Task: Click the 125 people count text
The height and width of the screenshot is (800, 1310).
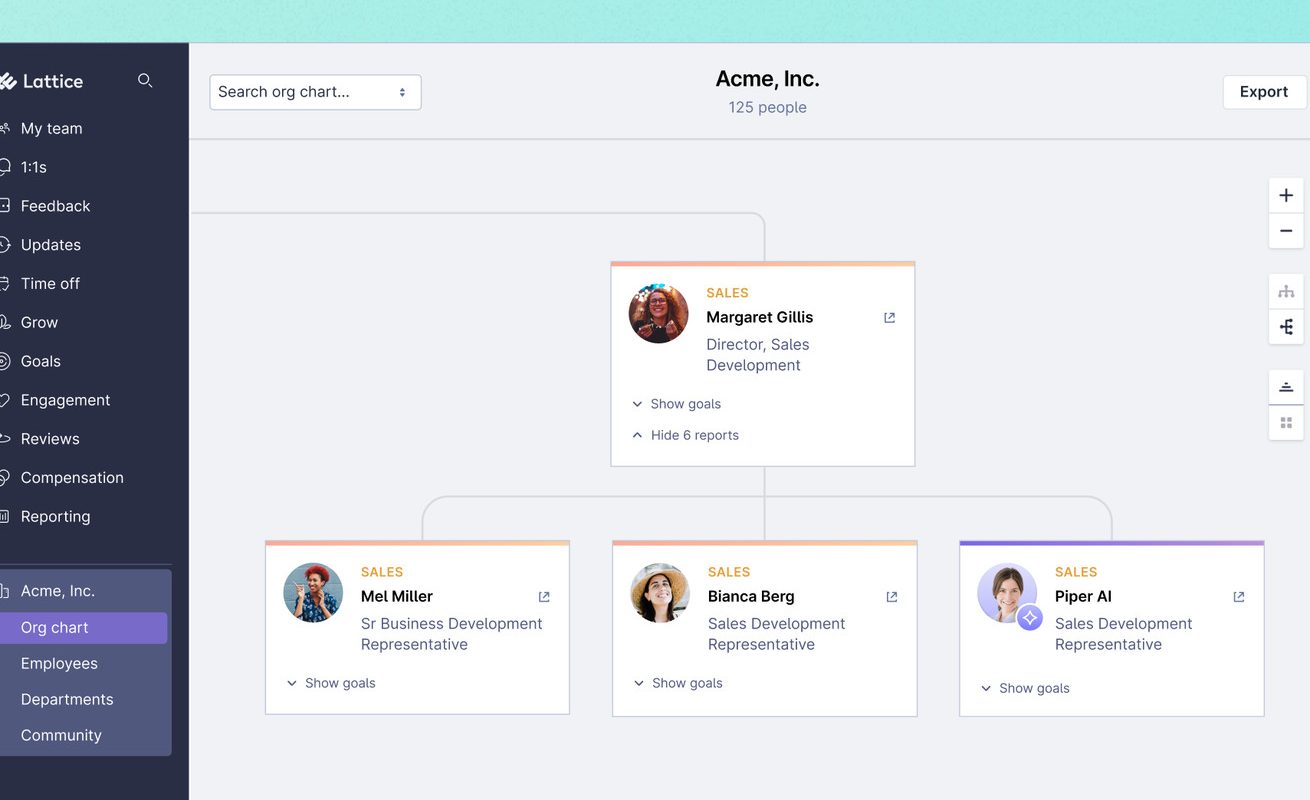Action: click(768, 107)
